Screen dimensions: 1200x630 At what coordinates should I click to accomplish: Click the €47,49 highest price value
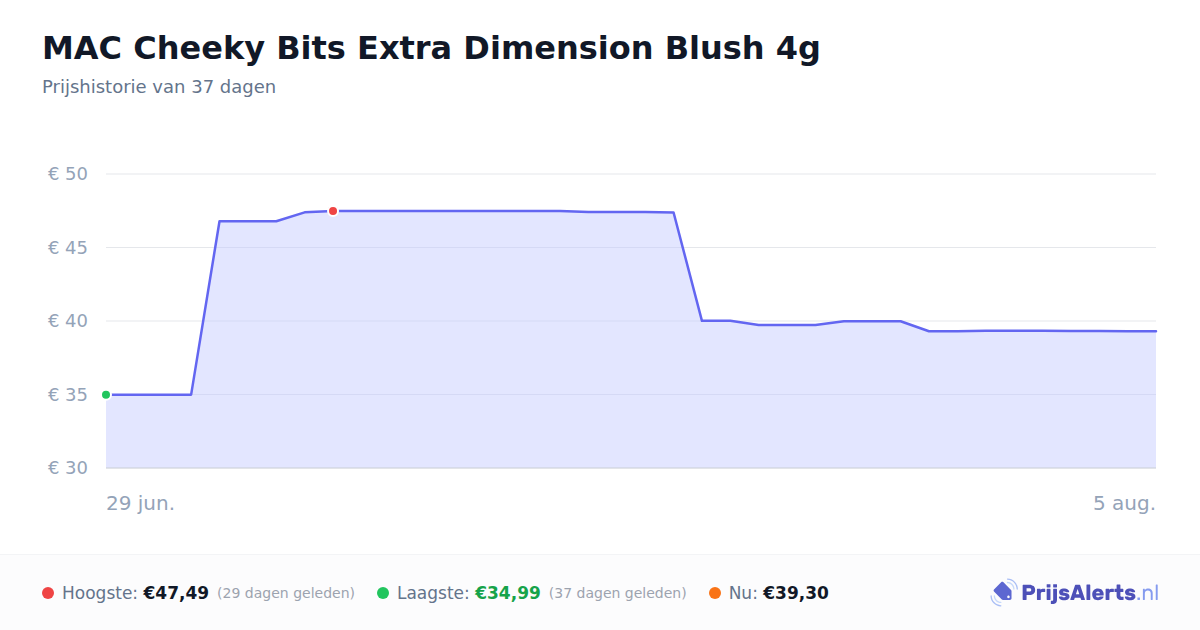[x=176, y=593]
